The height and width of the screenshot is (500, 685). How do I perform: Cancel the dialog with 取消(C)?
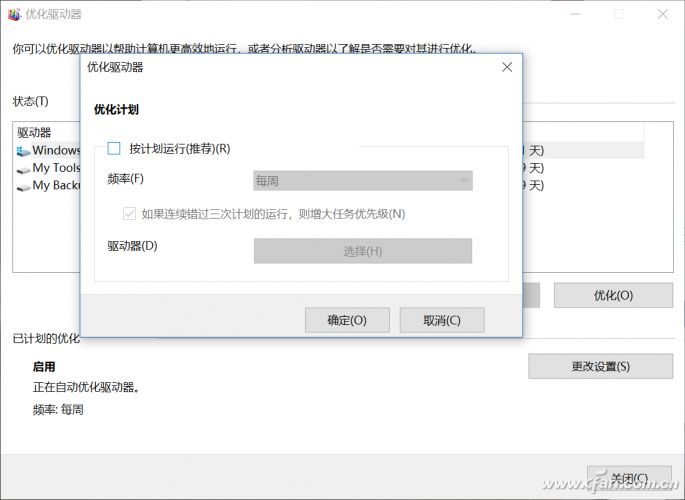[x=442, y=321]
